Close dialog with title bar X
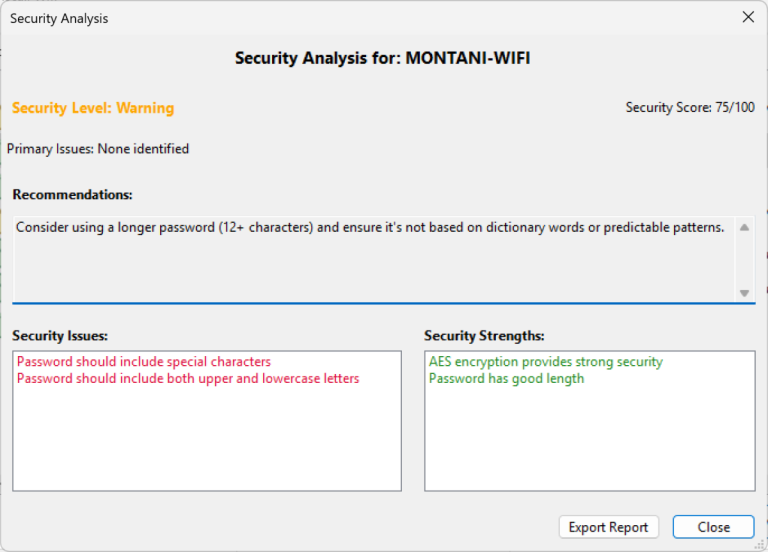The height and width of the screenshot is (552, 768). pos(747,17)
